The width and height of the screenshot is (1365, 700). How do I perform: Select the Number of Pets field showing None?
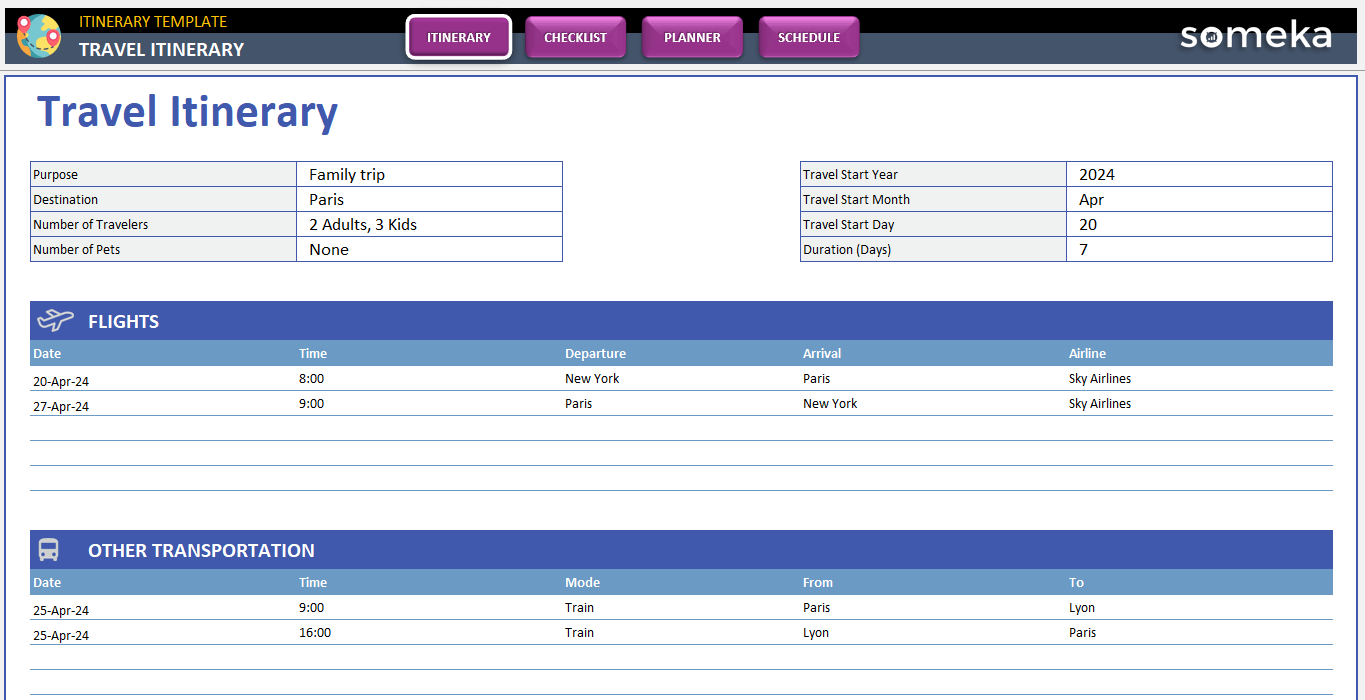[x=429, y=249]
